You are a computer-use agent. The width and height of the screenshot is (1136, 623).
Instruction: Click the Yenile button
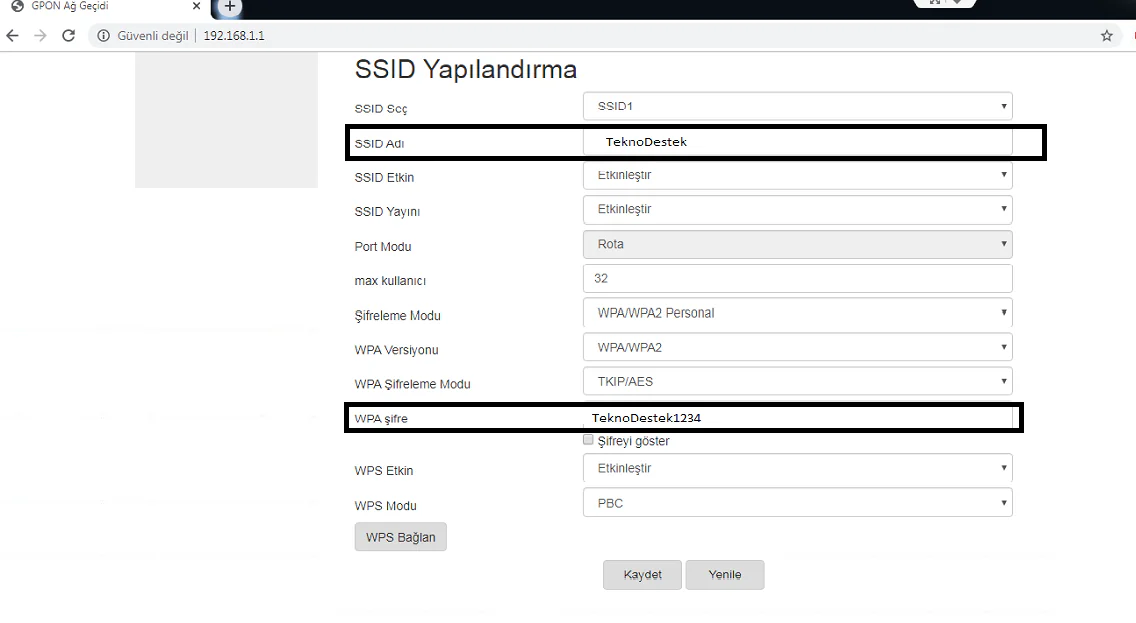725,575
